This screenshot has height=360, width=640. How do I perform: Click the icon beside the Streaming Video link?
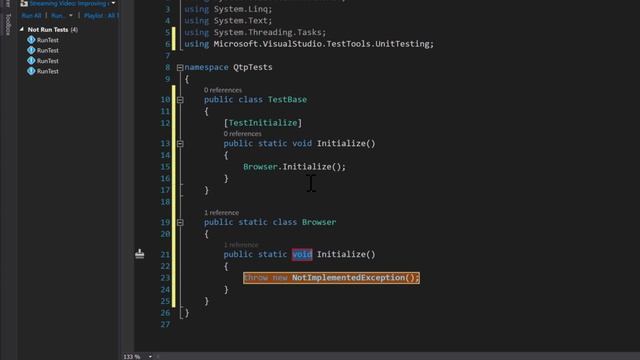pyautogui.click(x=24, y=3)
